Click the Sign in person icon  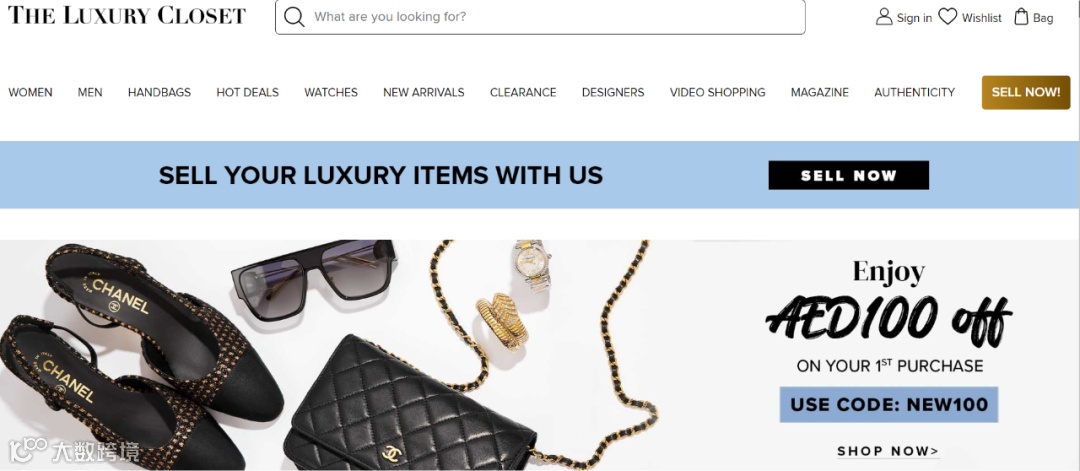(884, 17)
